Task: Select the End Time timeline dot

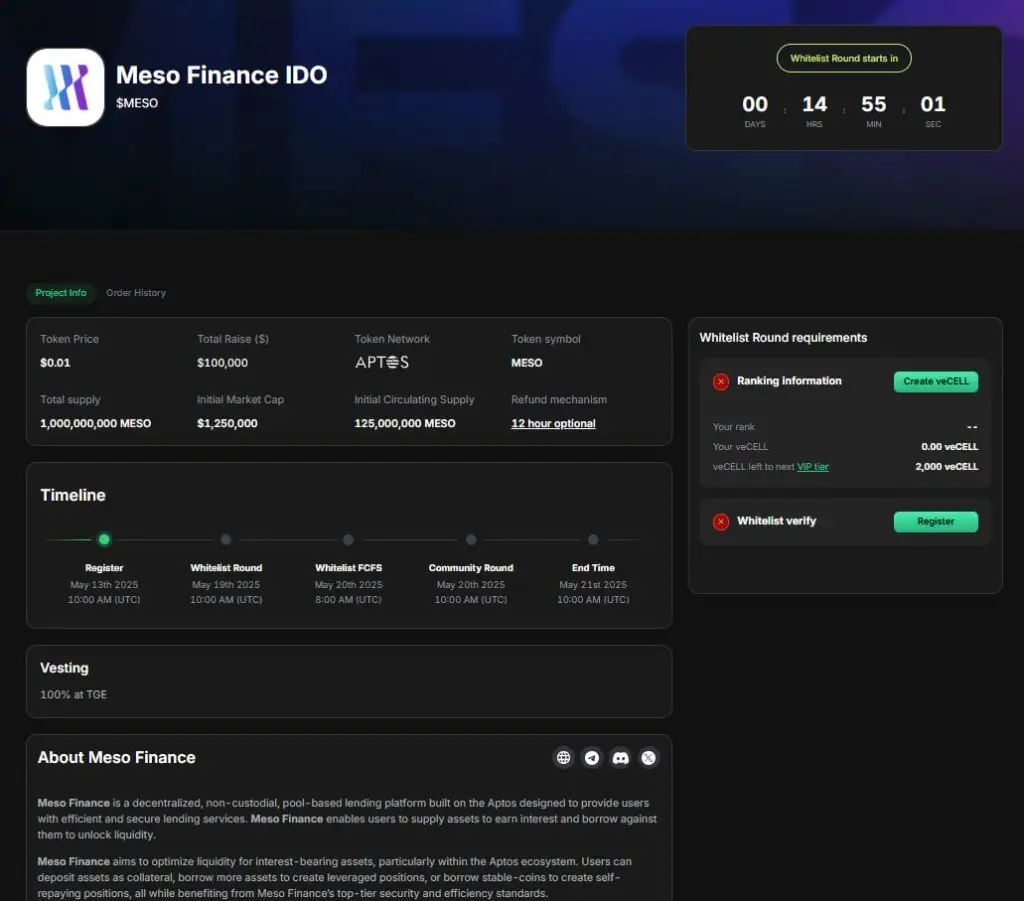Action: [x=593, y=540]
